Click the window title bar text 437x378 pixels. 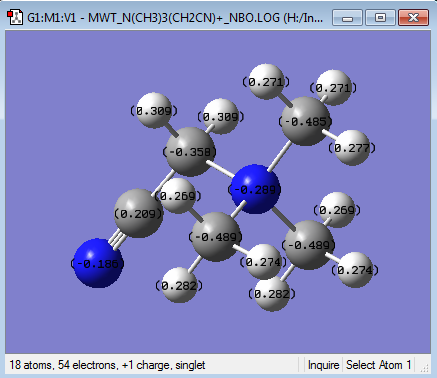[175, 18]
